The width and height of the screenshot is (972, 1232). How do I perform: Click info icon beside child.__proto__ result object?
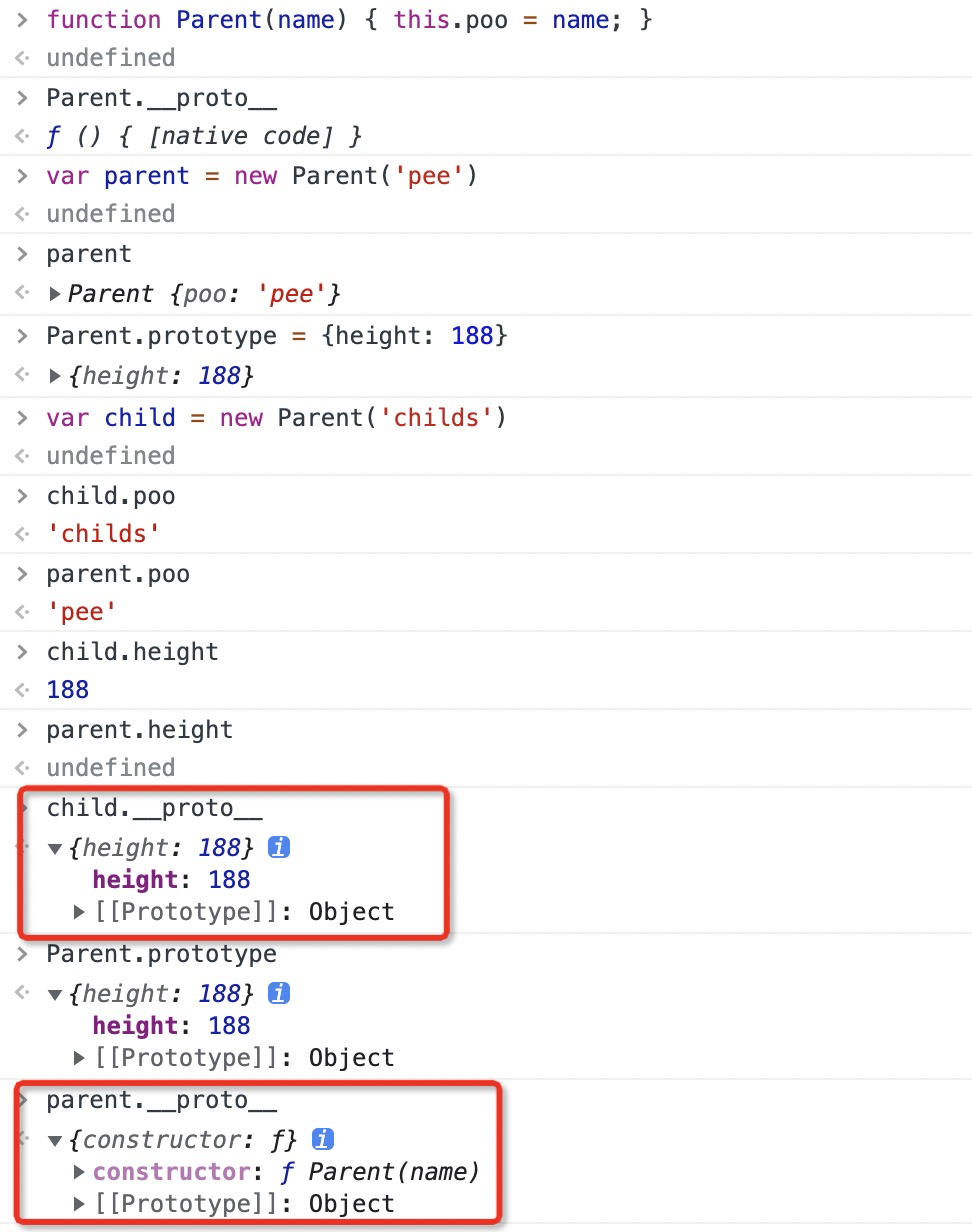pyautogui.click(x=280, y=847)
